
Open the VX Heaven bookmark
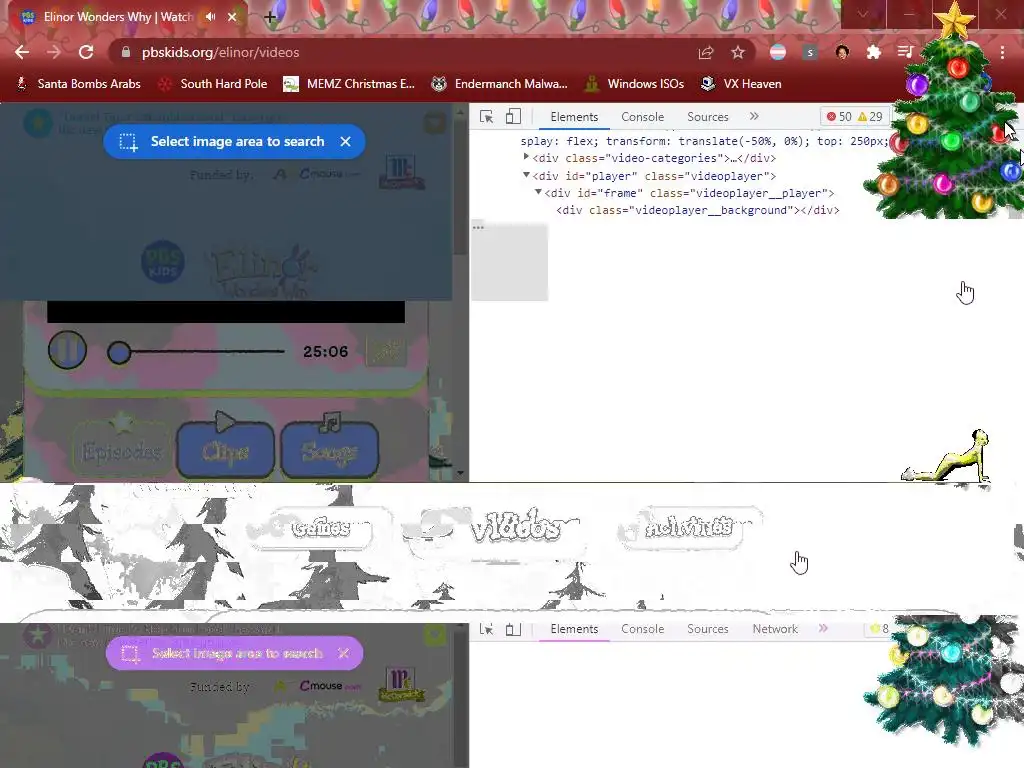(x=741, y=84)
